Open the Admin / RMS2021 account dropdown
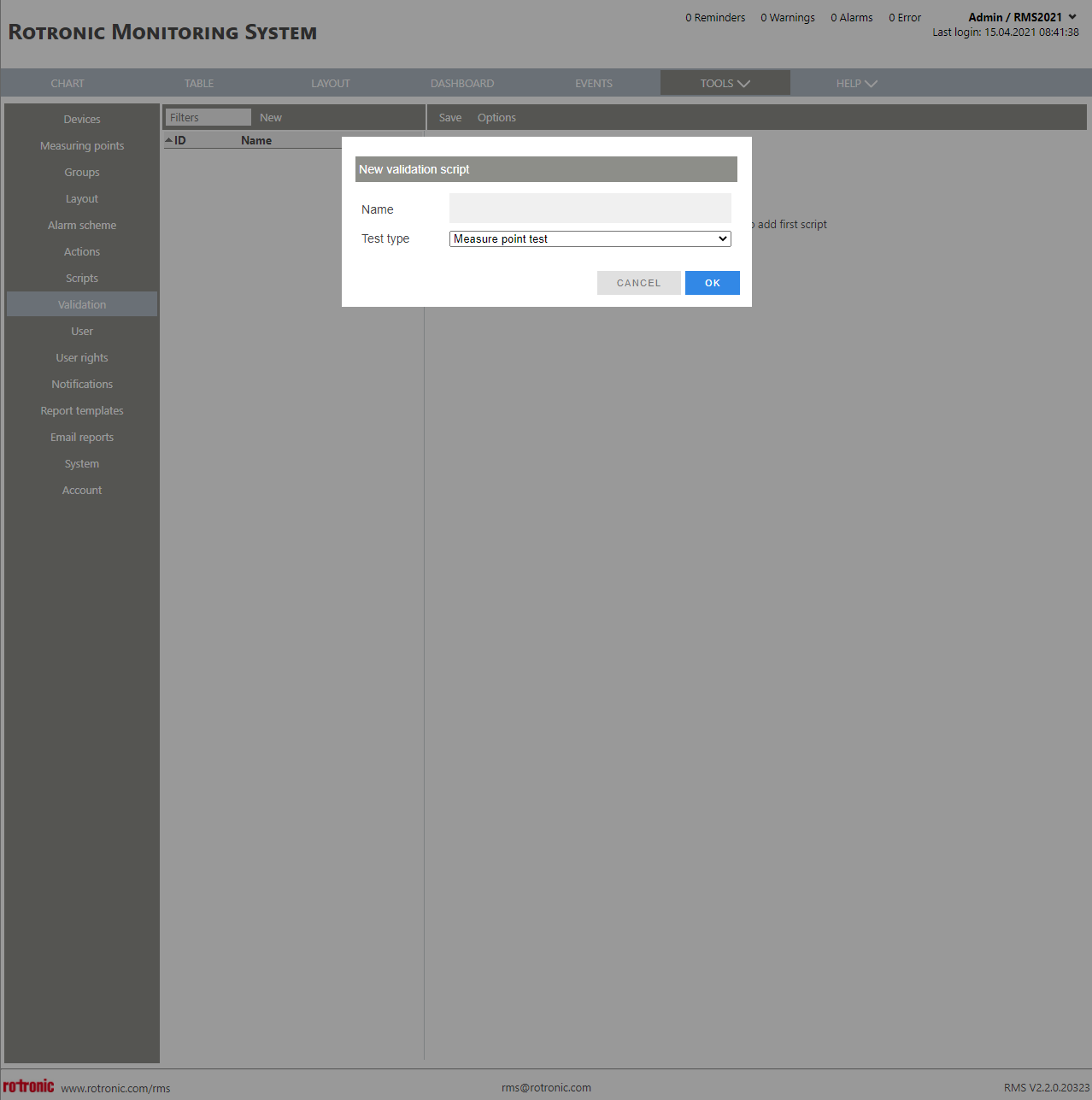The image size is (1092, 1100). [1023, 17]
